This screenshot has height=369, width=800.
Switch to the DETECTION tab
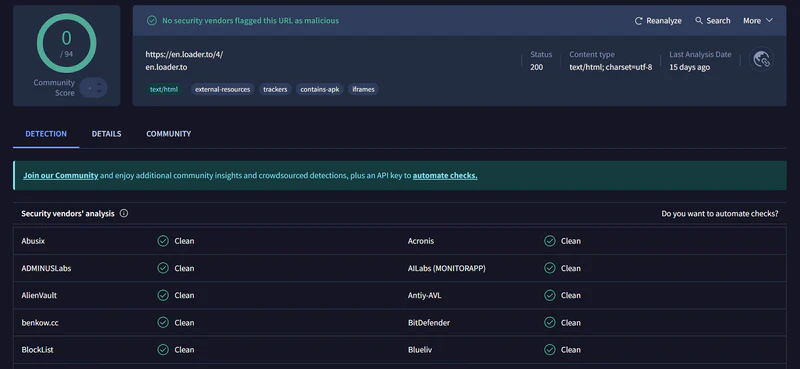(x=46, y=134)
